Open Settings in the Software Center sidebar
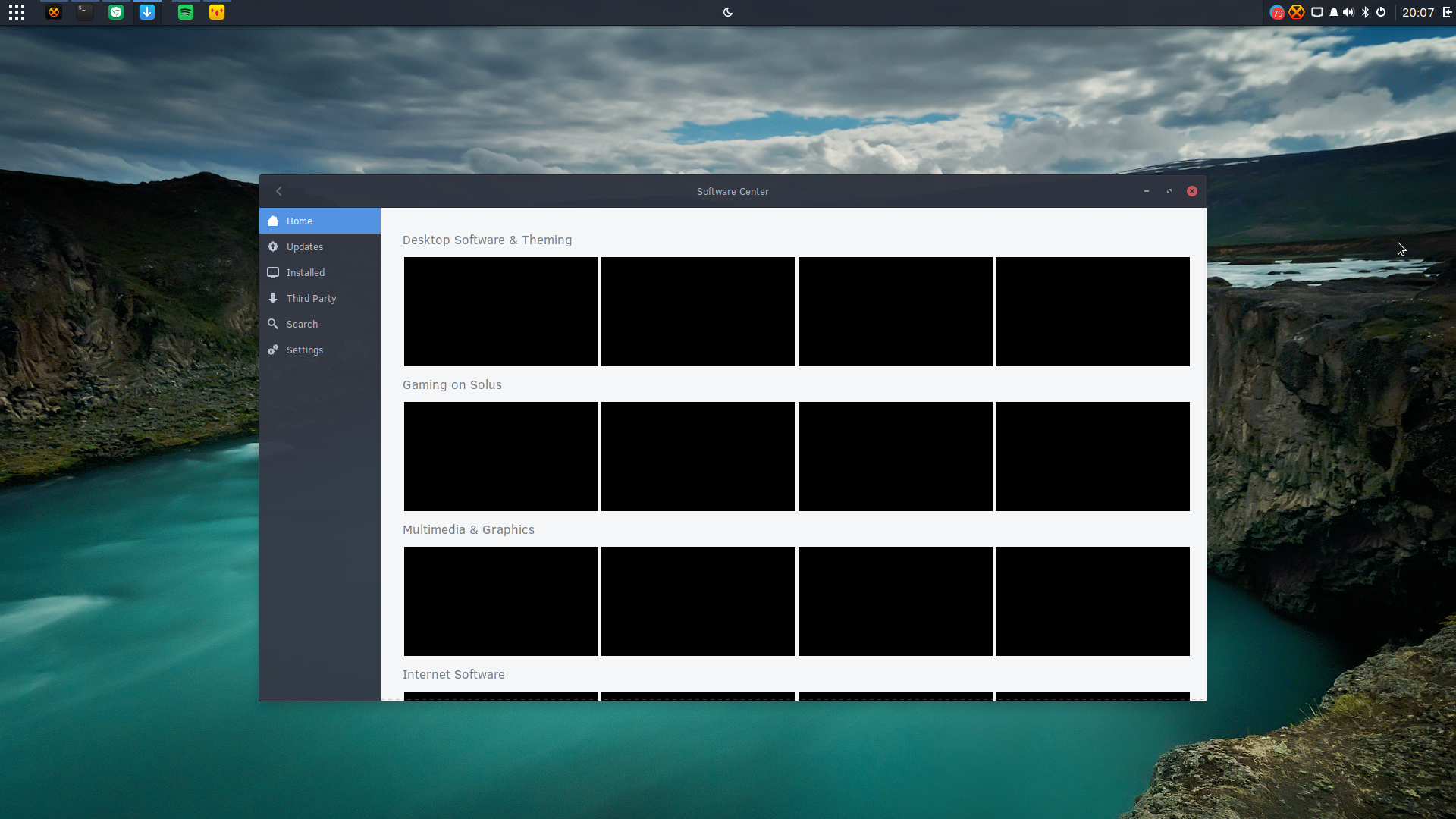 click(x=320, y=350)
